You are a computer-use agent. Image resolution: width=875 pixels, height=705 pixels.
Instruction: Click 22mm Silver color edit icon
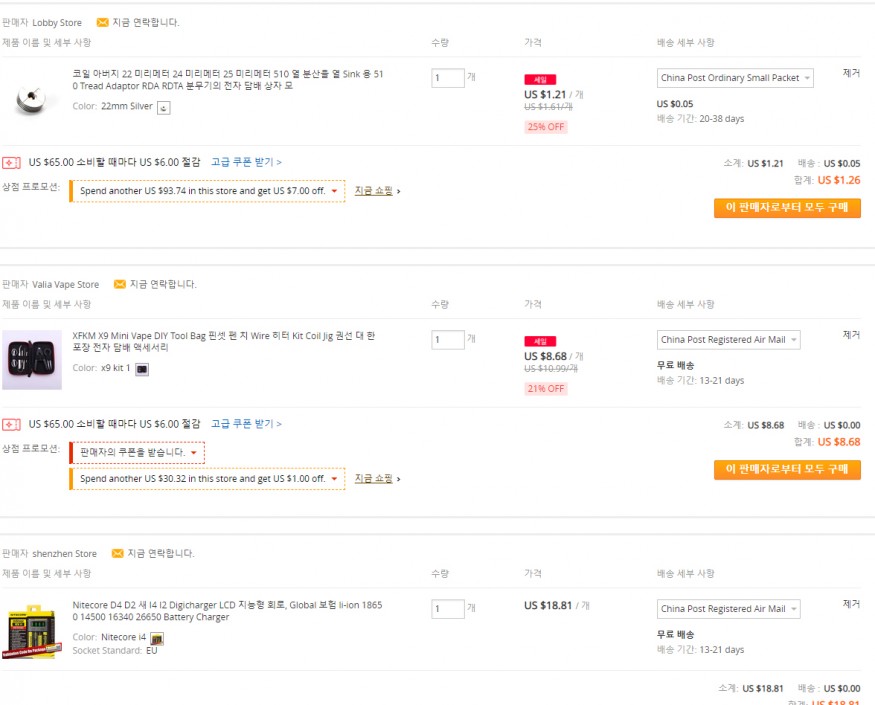click(164, 107)
